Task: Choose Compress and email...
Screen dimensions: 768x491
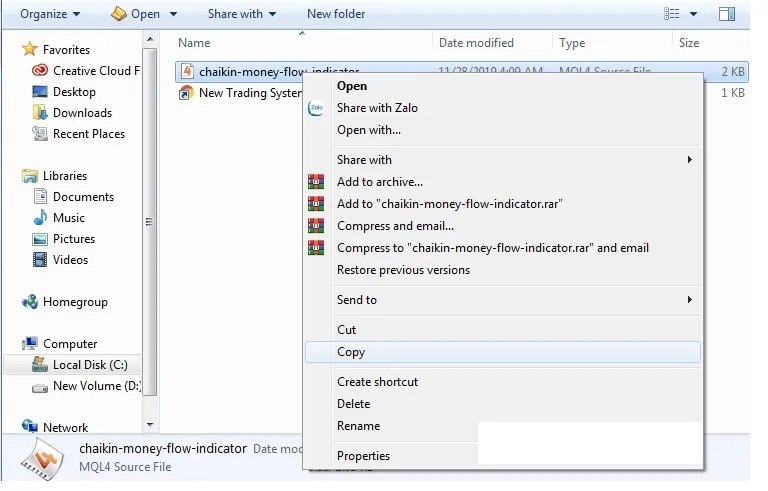Action: point(504,226)
